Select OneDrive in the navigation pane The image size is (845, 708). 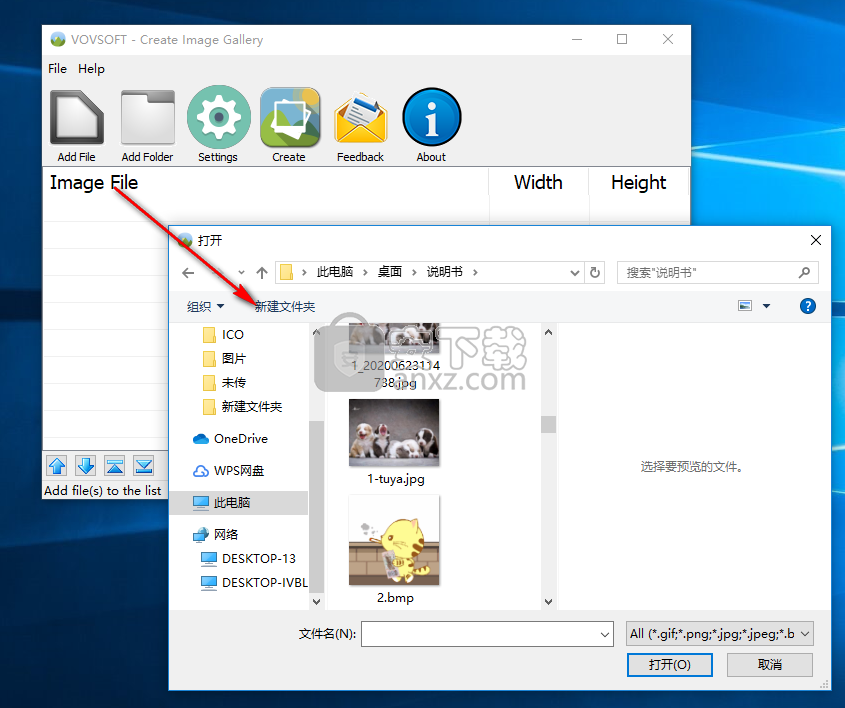click(240, 439)
